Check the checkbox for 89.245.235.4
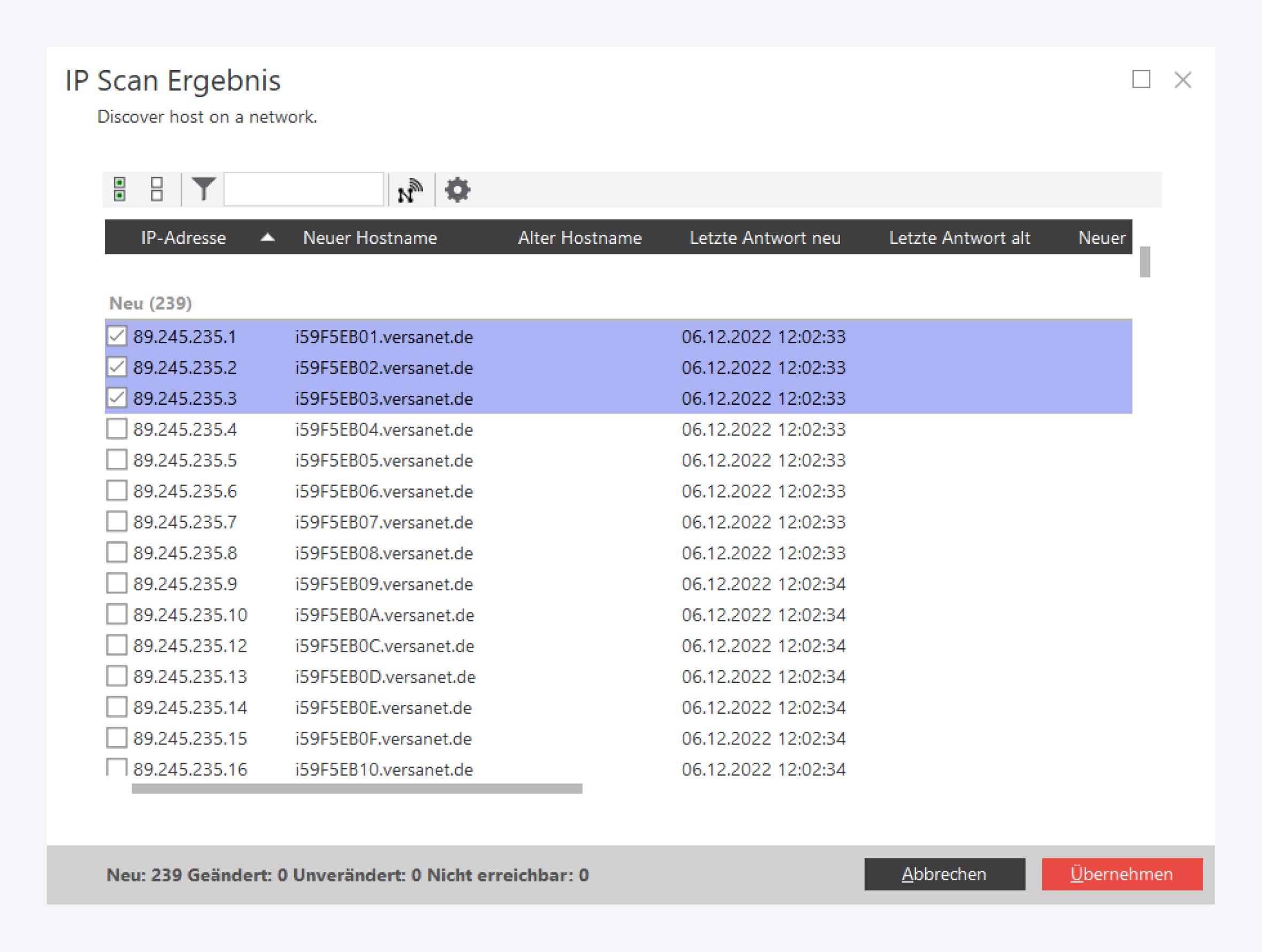The image size is (1262, 952). [x=117, y=428]
